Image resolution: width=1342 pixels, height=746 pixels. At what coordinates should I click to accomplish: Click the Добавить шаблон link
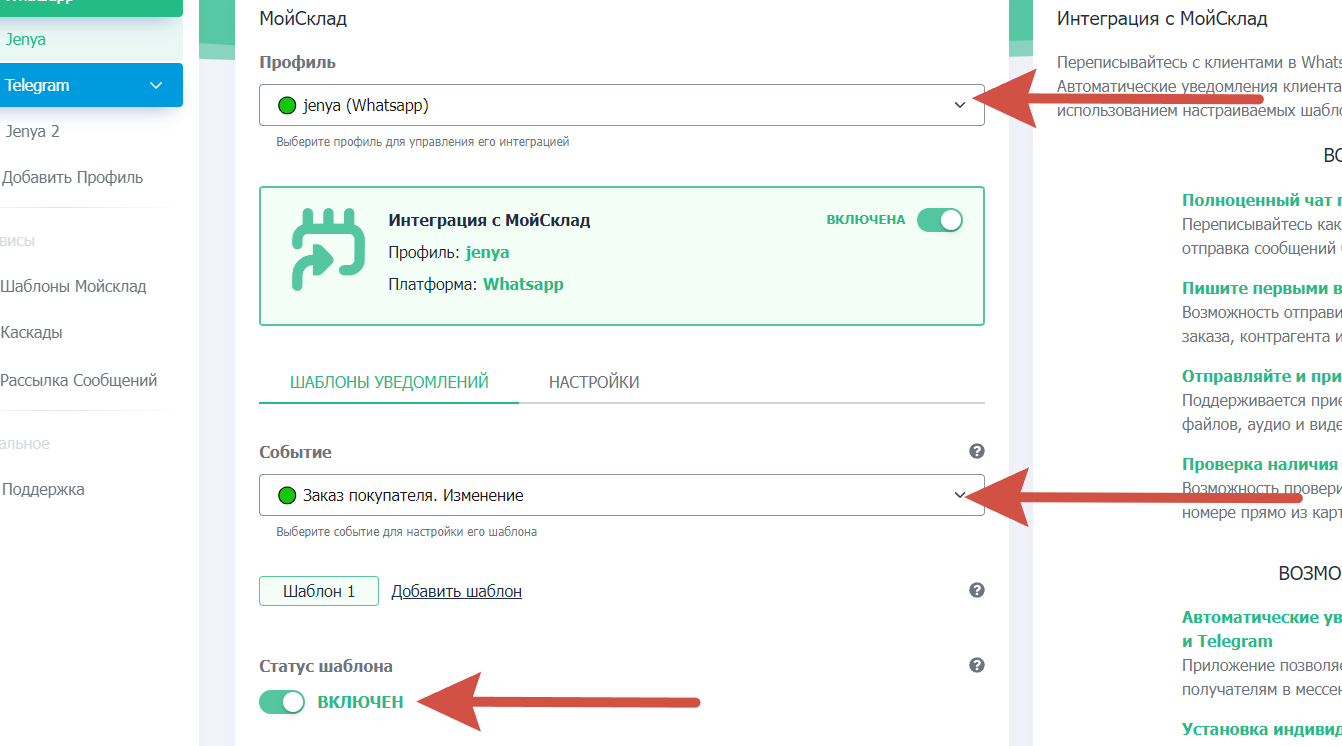point(456,591)
